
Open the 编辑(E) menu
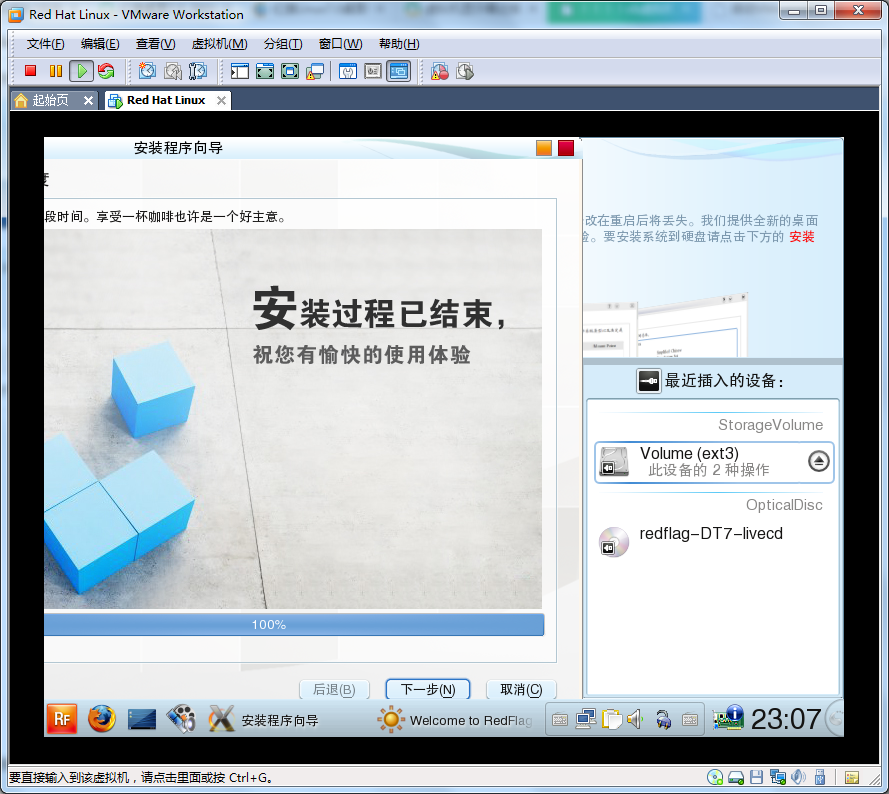pos(100,44)
